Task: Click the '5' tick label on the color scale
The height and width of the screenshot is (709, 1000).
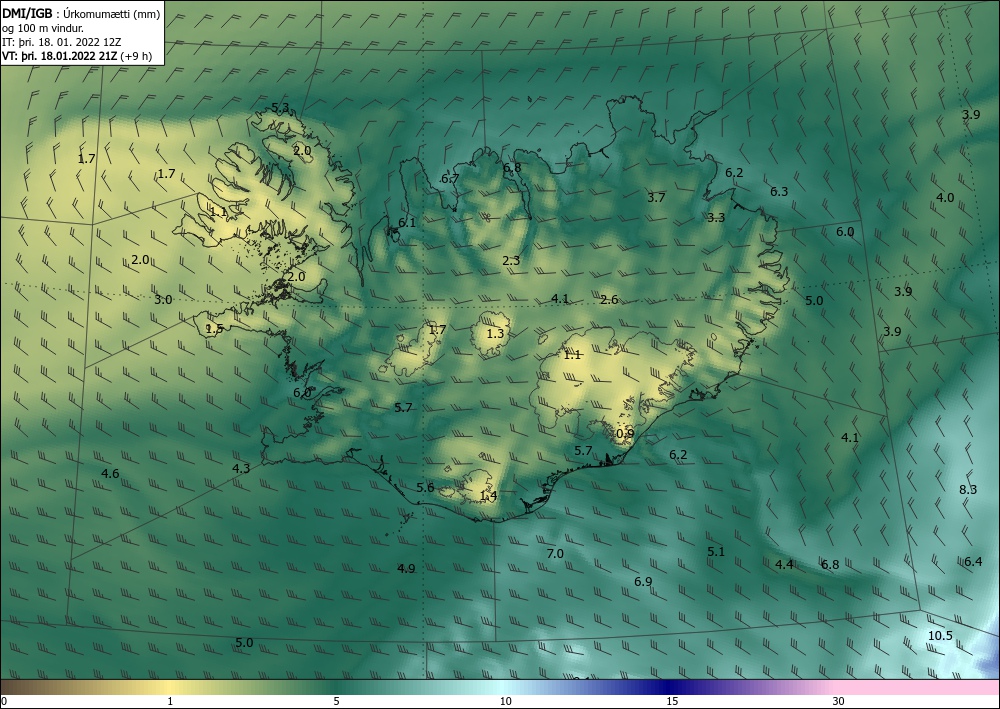Action: point(336,701)
